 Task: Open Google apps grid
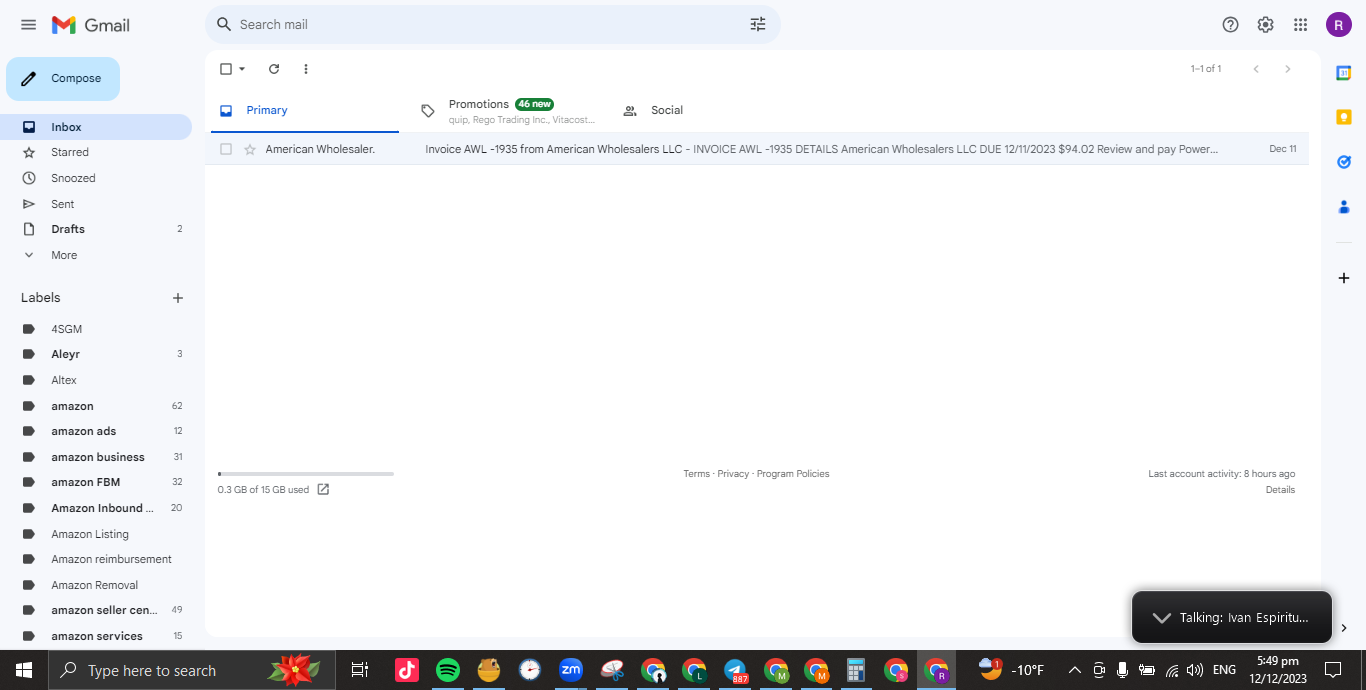point(1300,25)
